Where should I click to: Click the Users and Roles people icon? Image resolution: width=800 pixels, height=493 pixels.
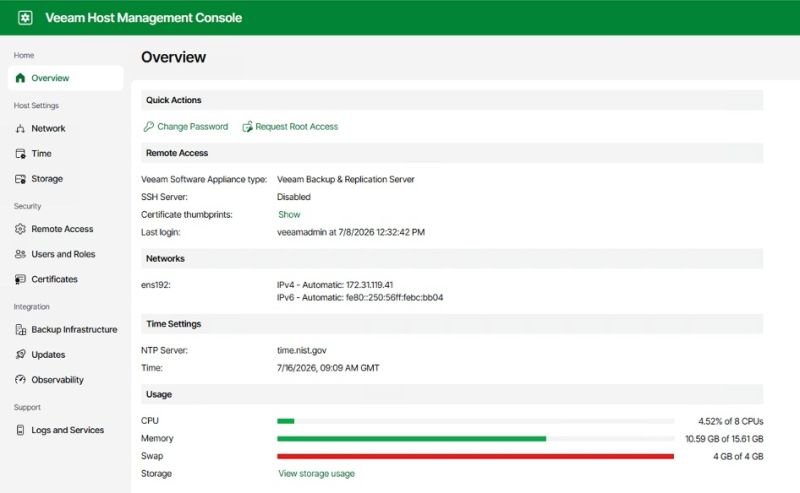click(20, 254)
